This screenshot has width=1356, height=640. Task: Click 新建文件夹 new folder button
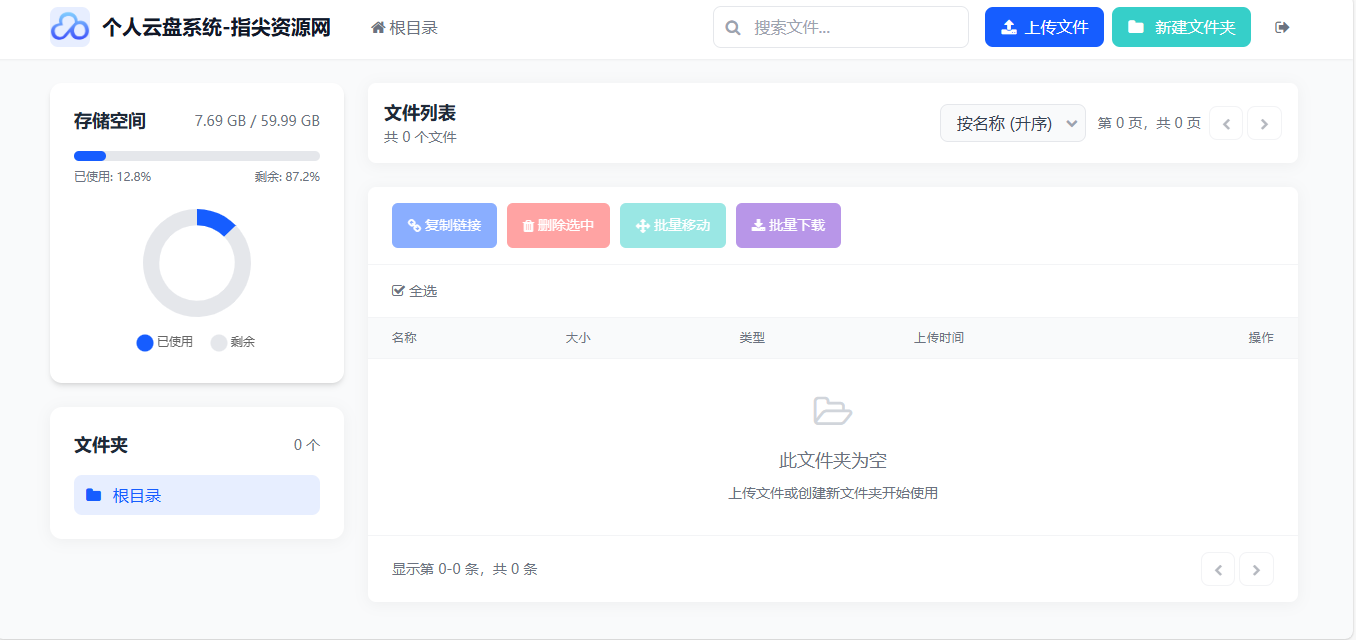[x=1180, y=27]
